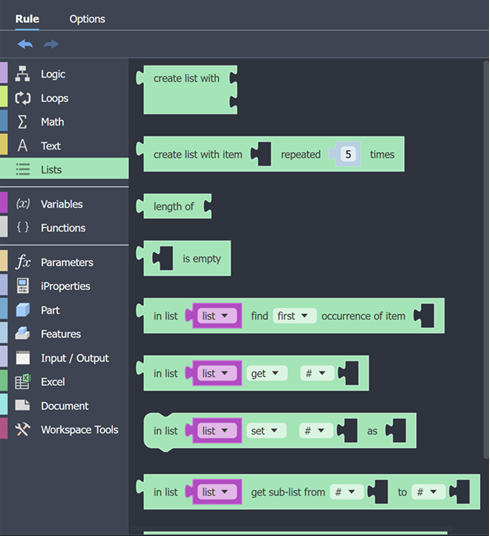The height and width of the screenshot is (536, 490).
Task: Open the 'set' dropdown in list block
Action: click(x=266, y=431)
